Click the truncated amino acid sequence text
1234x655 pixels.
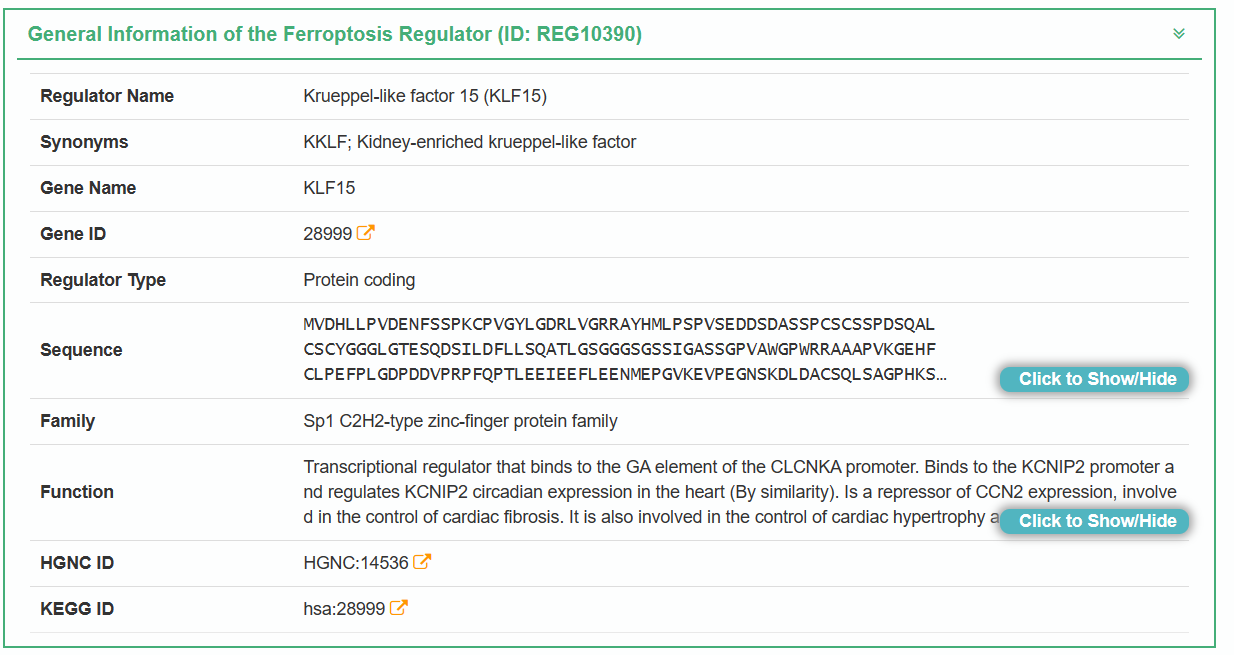tap(620, 349)
